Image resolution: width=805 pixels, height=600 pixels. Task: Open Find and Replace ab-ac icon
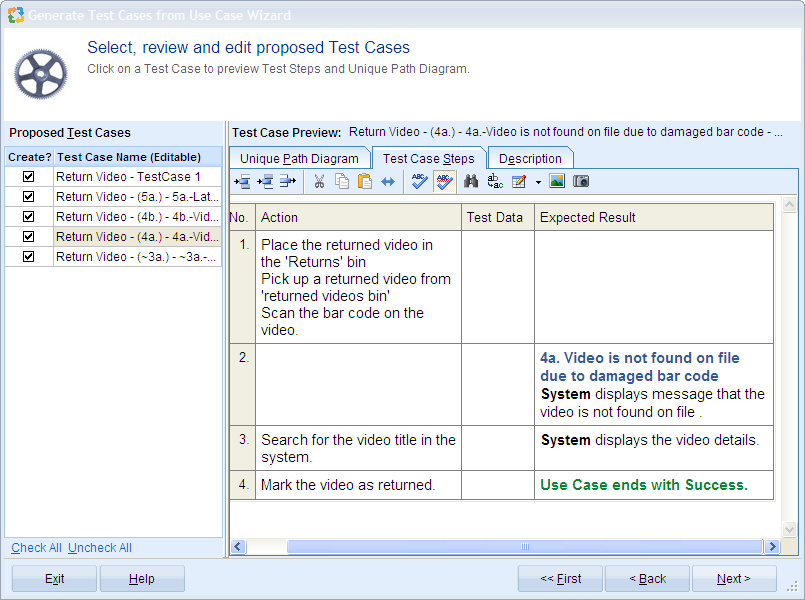[495, 181]
